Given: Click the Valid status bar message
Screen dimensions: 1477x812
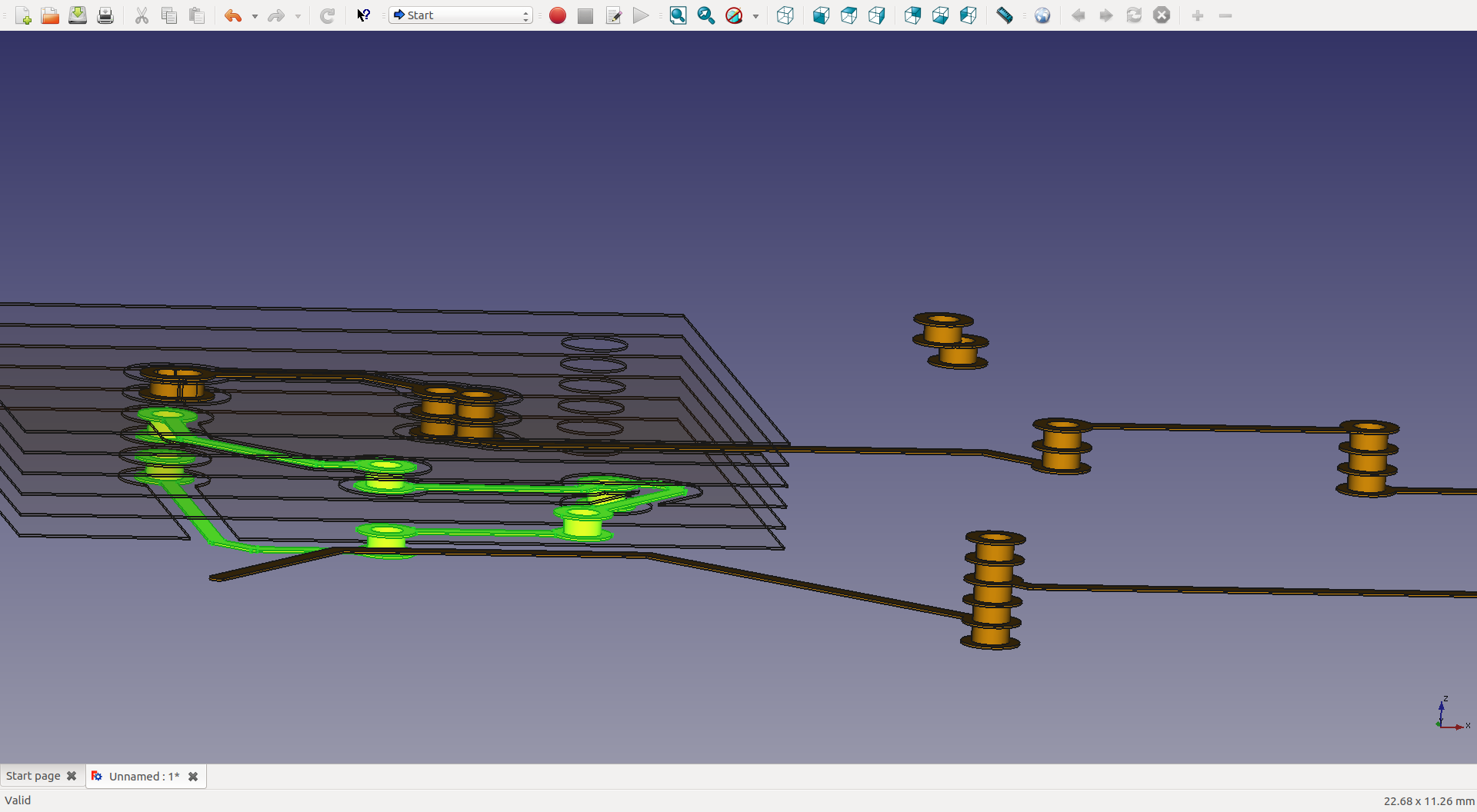Looking at the screenshot, I should coord(18,800).
